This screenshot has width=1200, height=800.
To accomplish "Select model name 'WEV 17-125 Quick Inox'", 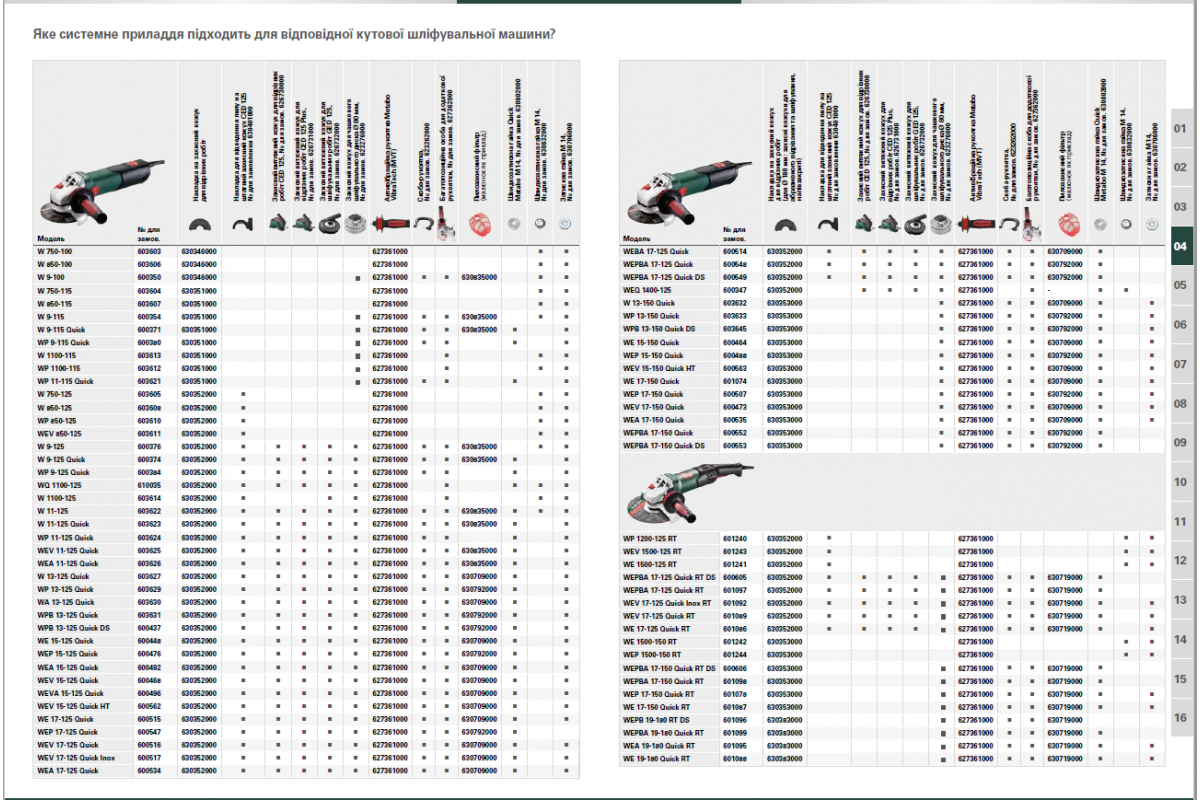I will click(76, 758).
